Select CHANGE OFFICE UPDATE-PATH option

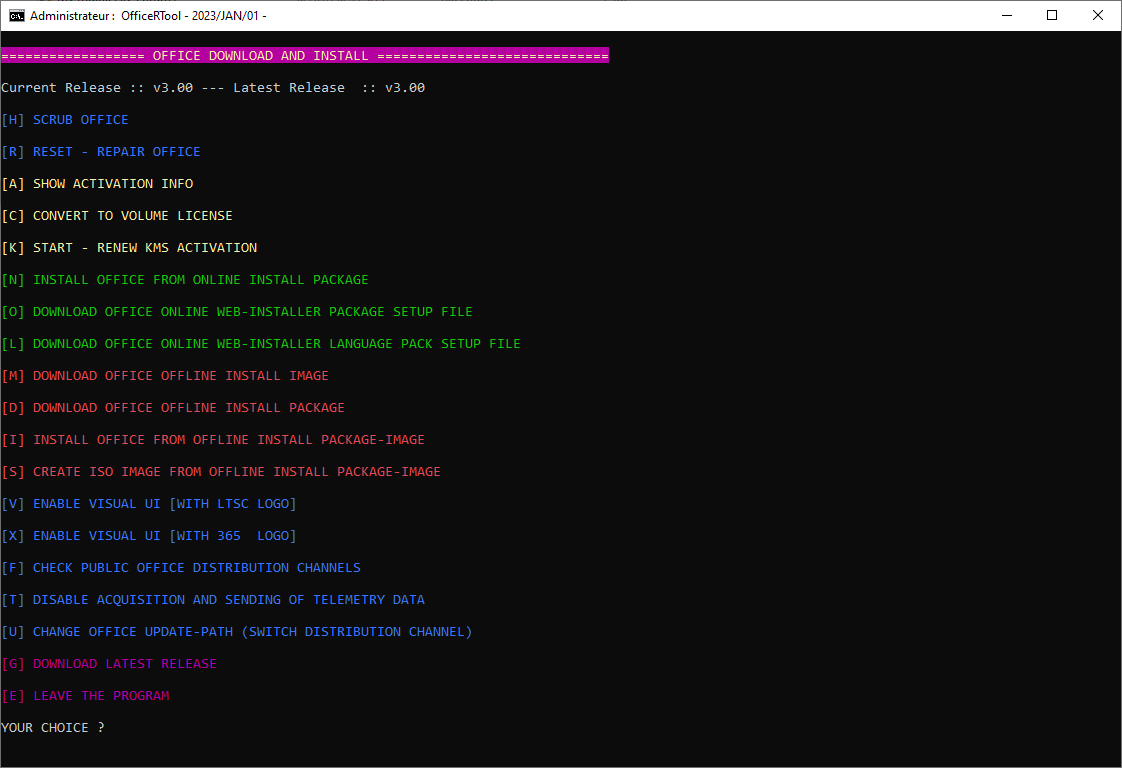point(237,632)
